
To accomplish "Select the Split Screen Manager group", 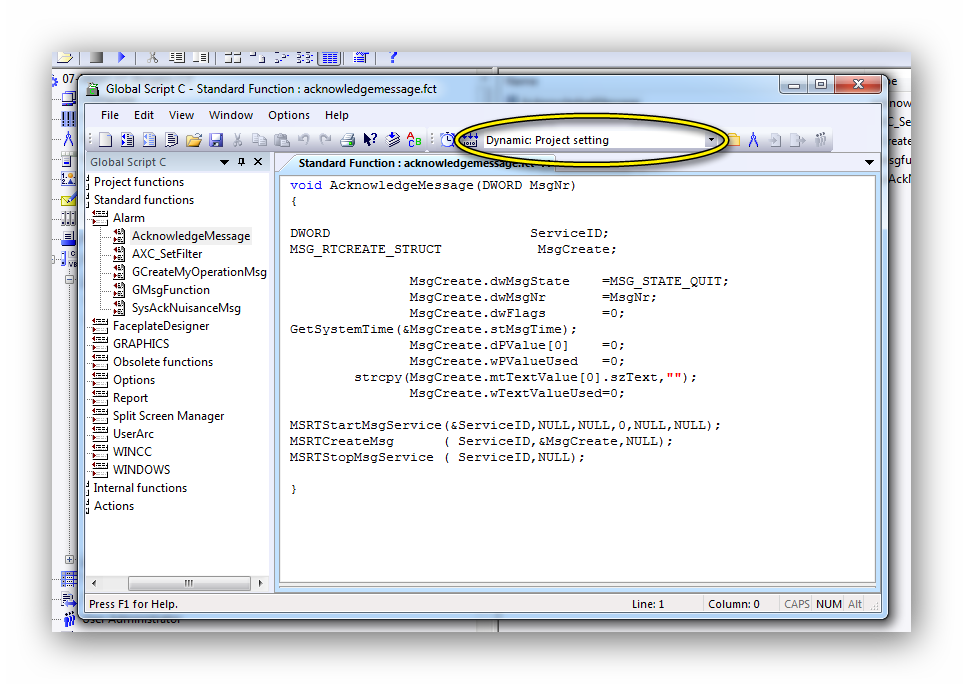I will click(x=168, y=415).
